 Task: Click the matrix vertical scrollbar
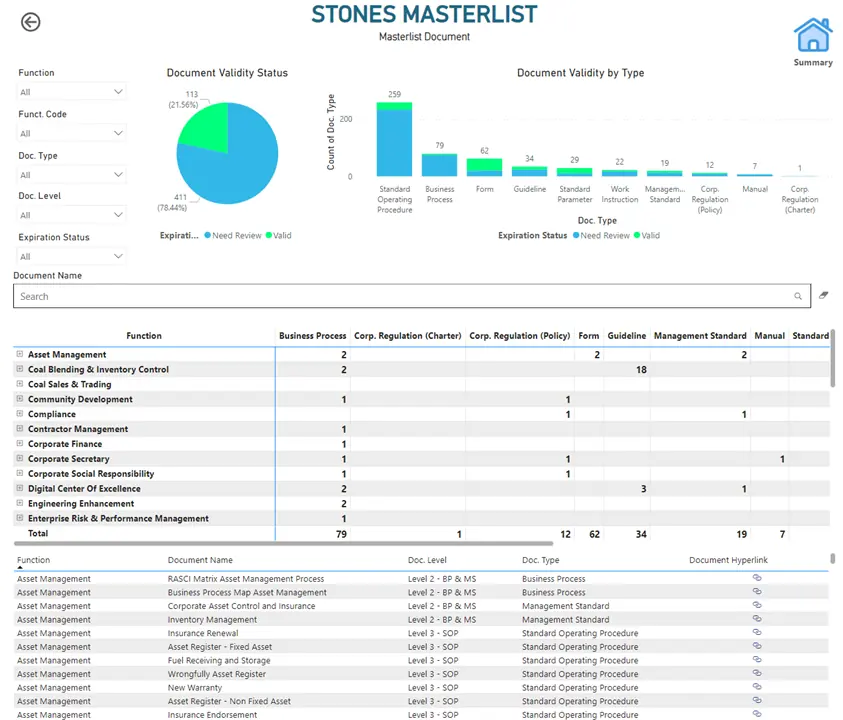(833, 359)
